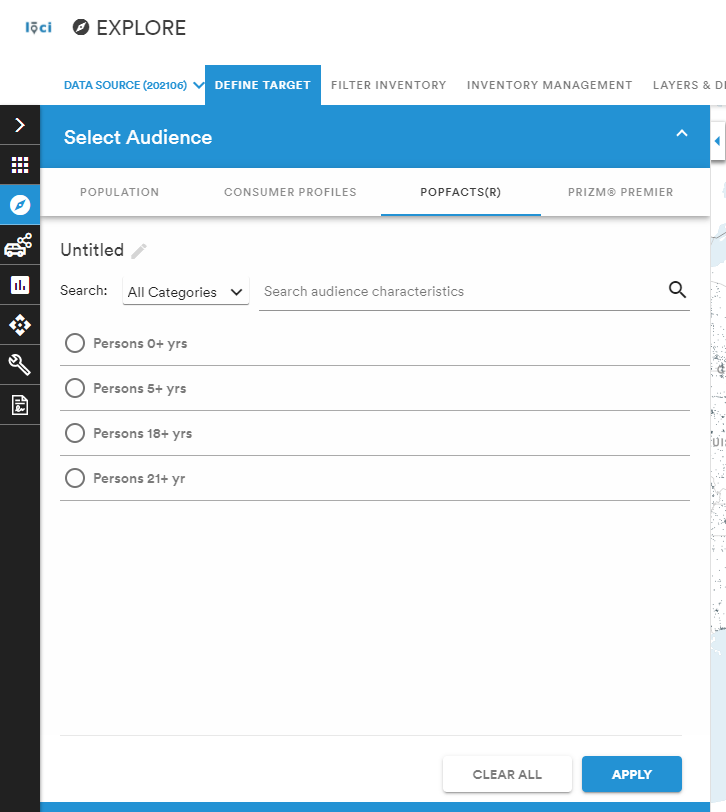Open the All Categories dropdown
The height and width of the screenshot is (812, 726).
coord(185,292)
